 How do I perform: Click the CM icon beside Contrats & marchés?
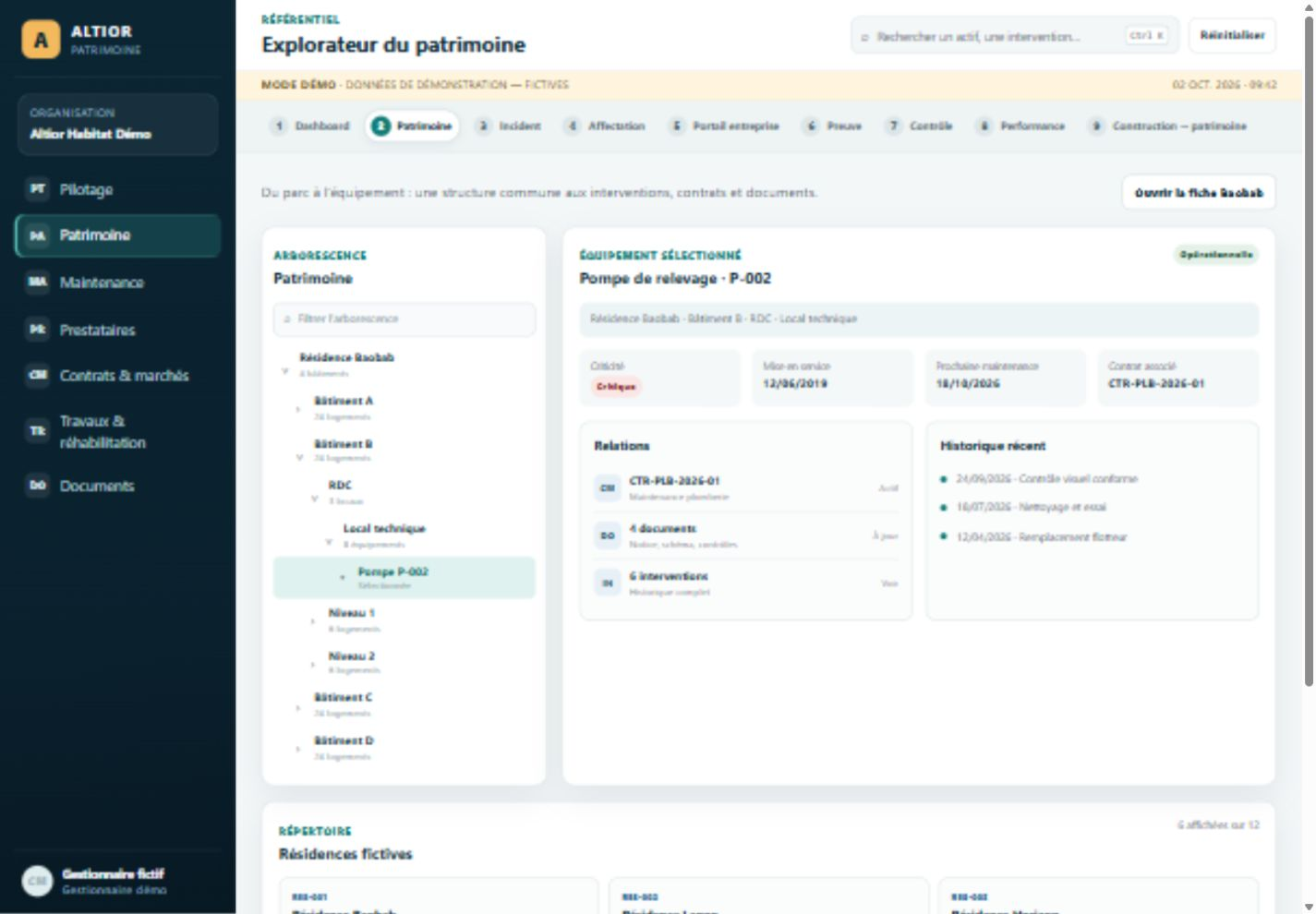pos(37,375)
